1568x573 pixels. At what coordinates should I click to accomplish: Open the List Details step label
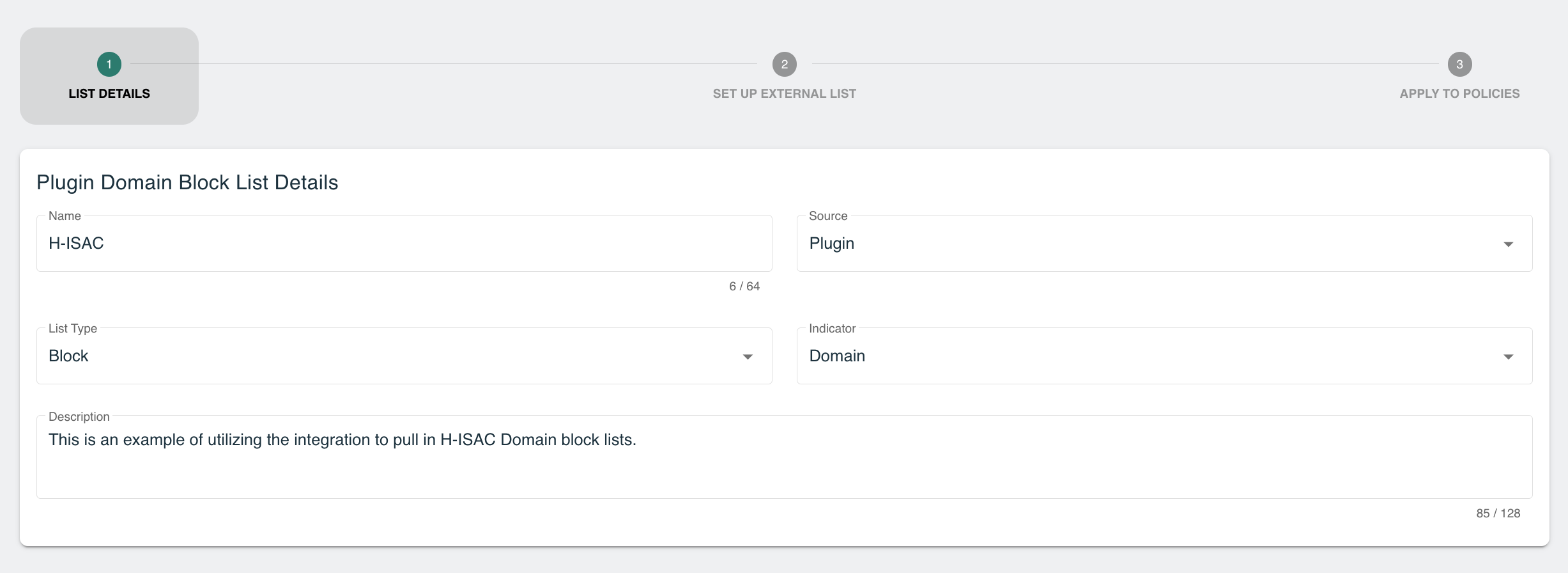point(109,93)
